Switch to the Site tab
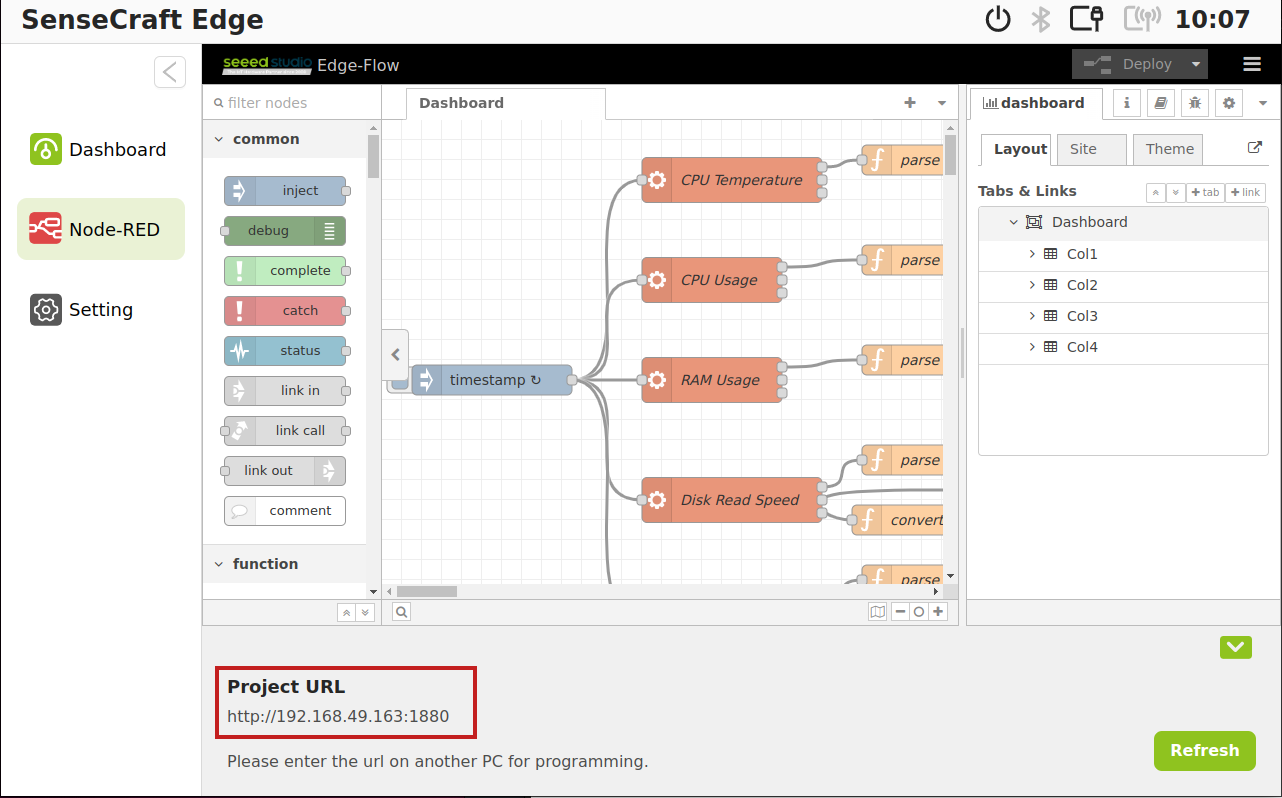 pos(1091,149)
